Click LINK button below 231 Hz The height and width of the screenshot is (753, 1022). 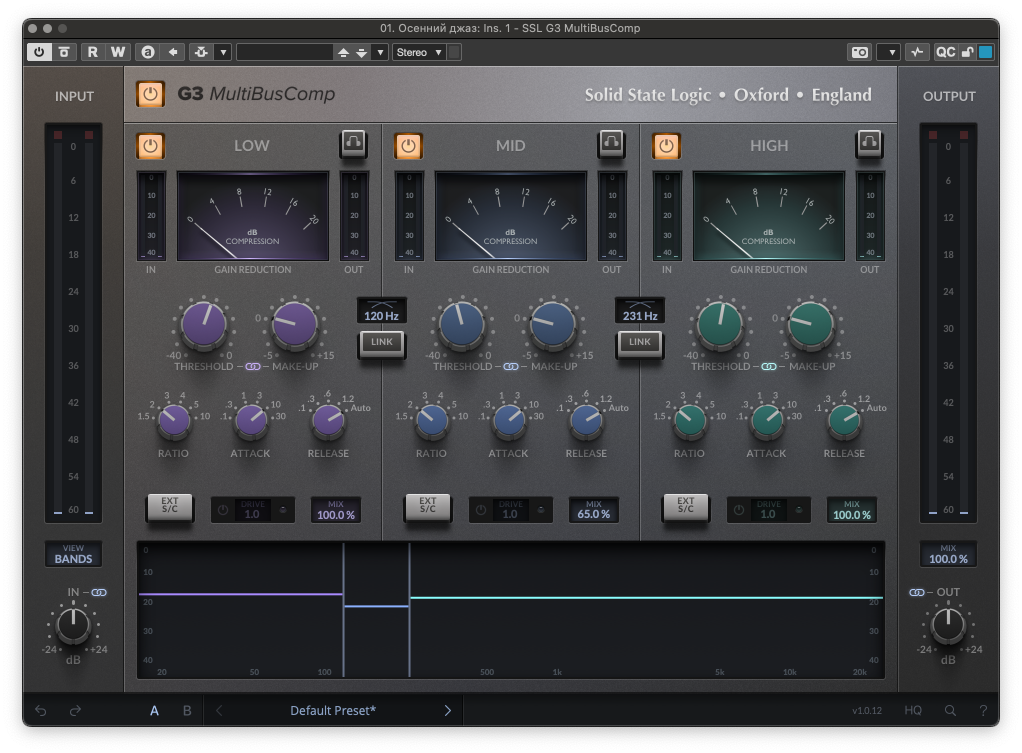tap(639, 343)
